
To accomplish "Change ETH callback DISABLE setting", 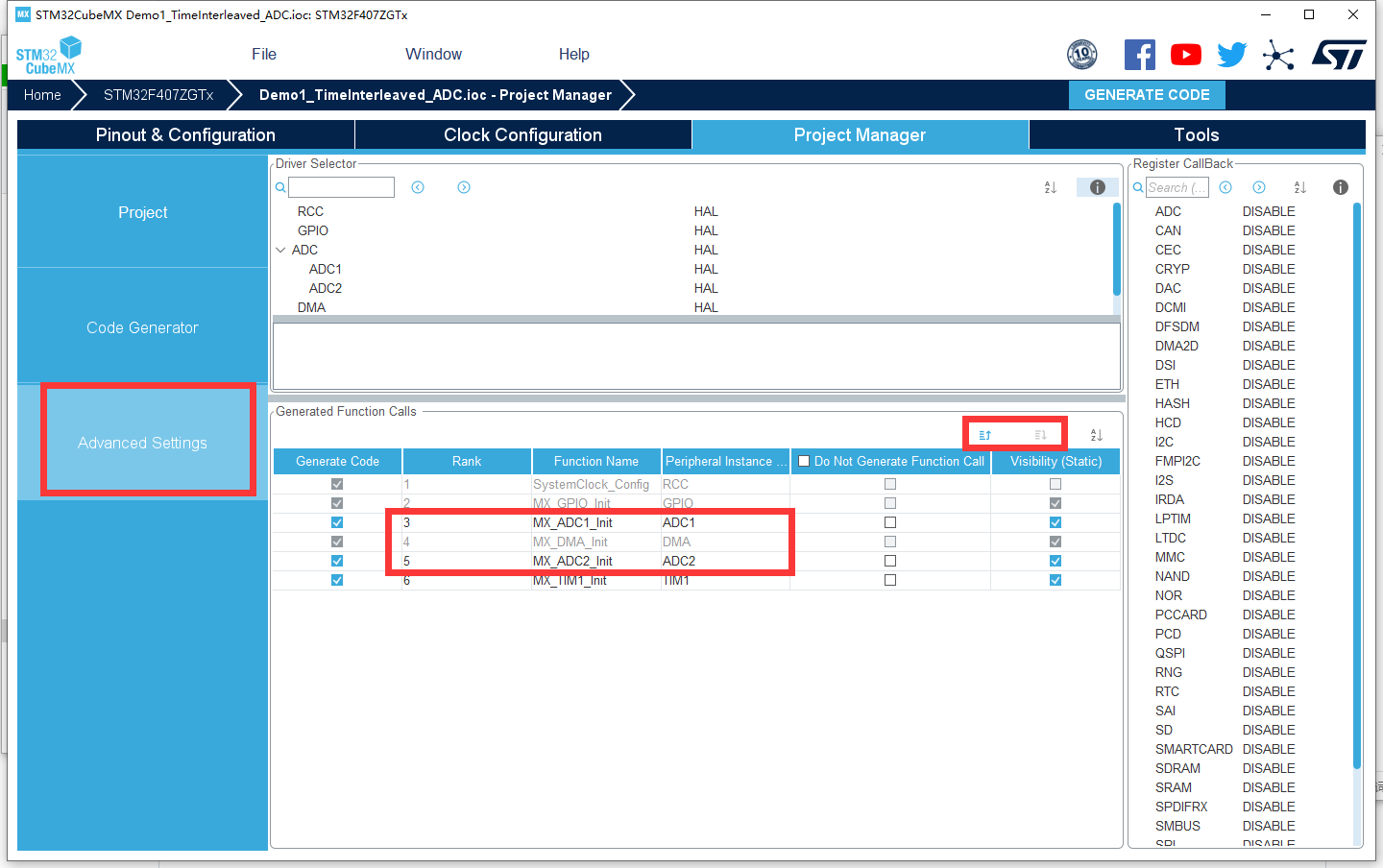I will 1269,384.
